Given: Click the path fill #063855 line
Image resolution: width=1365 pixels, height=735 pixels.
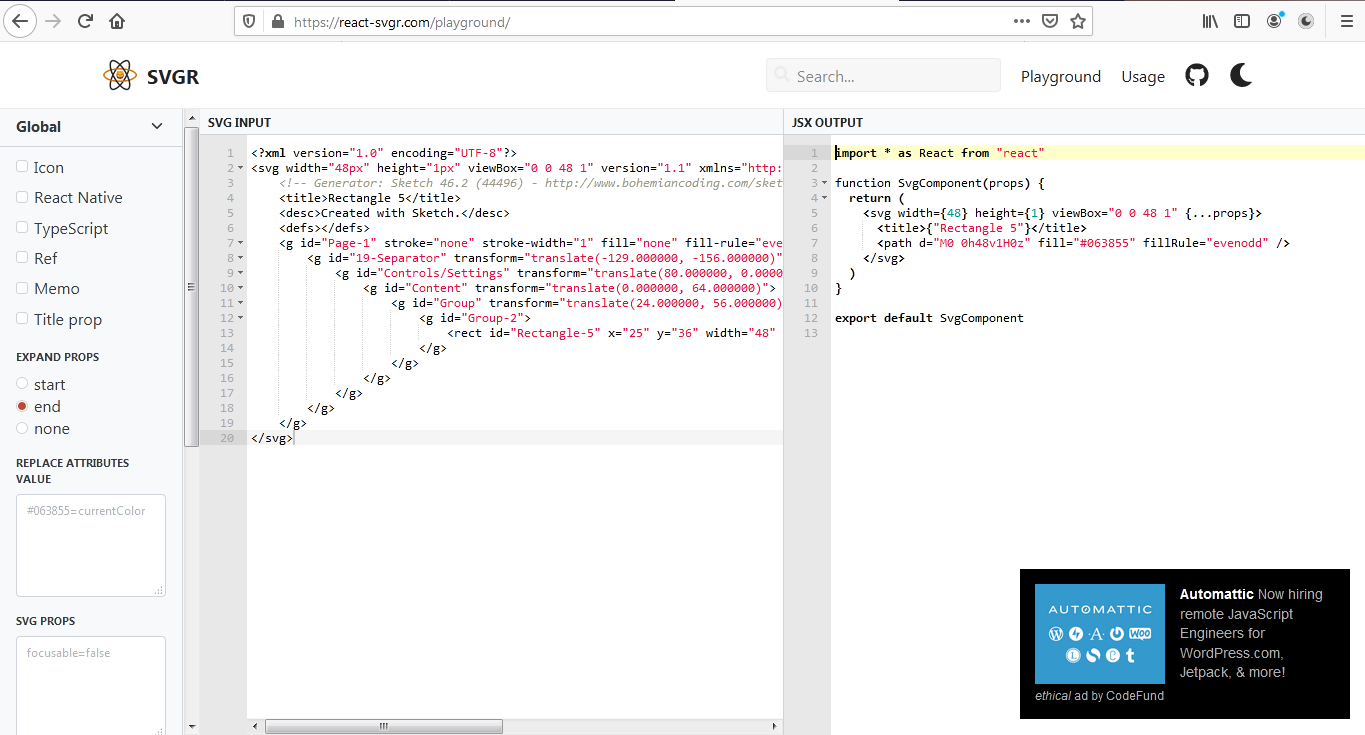Looking at the screenshot, I should 1083,243.
